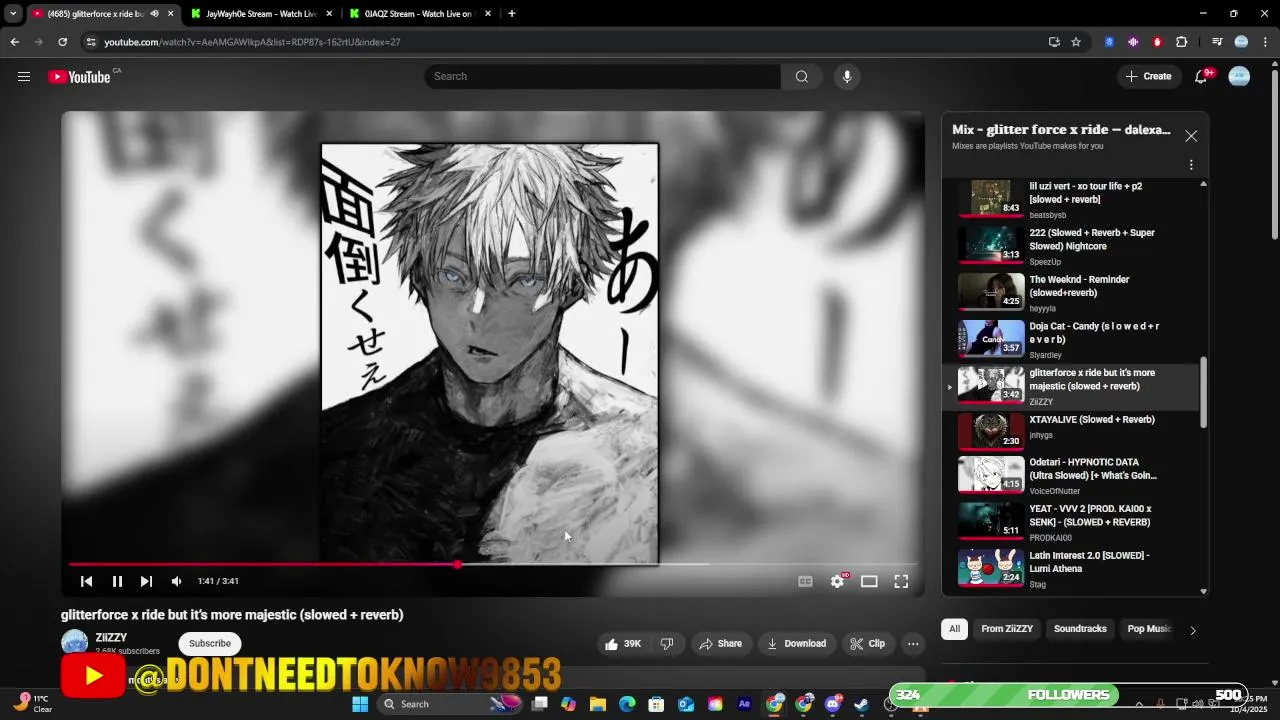Image resolution: width=1280 pixels, height=720 pixels.
Task: Start voice search with microphone icon
Action: (847, 77)
